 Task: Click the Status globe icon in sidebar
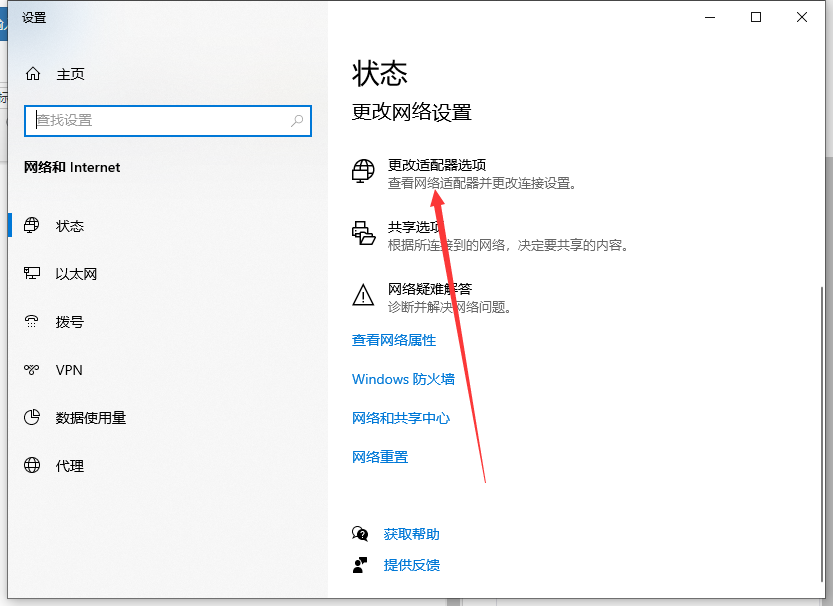32,226
